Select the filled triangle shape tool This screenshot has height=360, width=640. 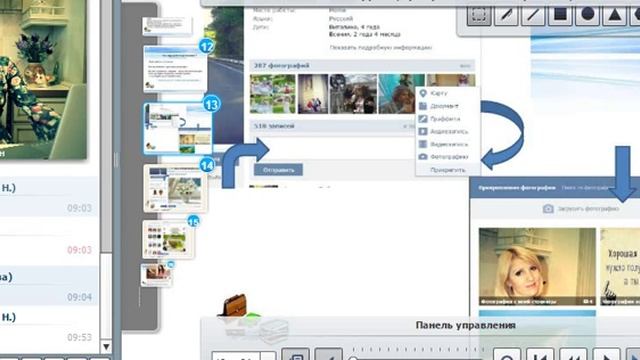[x=615, y=15]
